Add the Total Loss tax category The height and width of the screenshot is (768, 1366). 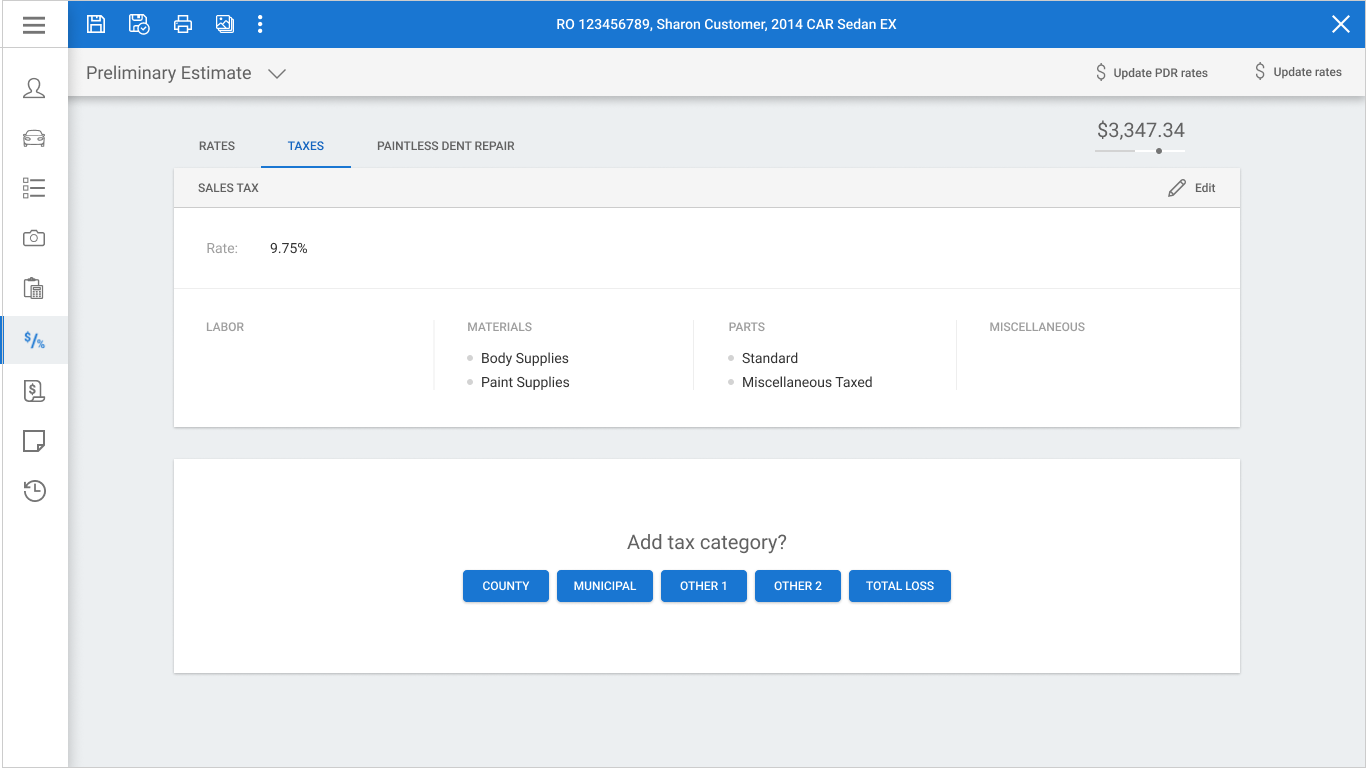click(x=900, y=586)
